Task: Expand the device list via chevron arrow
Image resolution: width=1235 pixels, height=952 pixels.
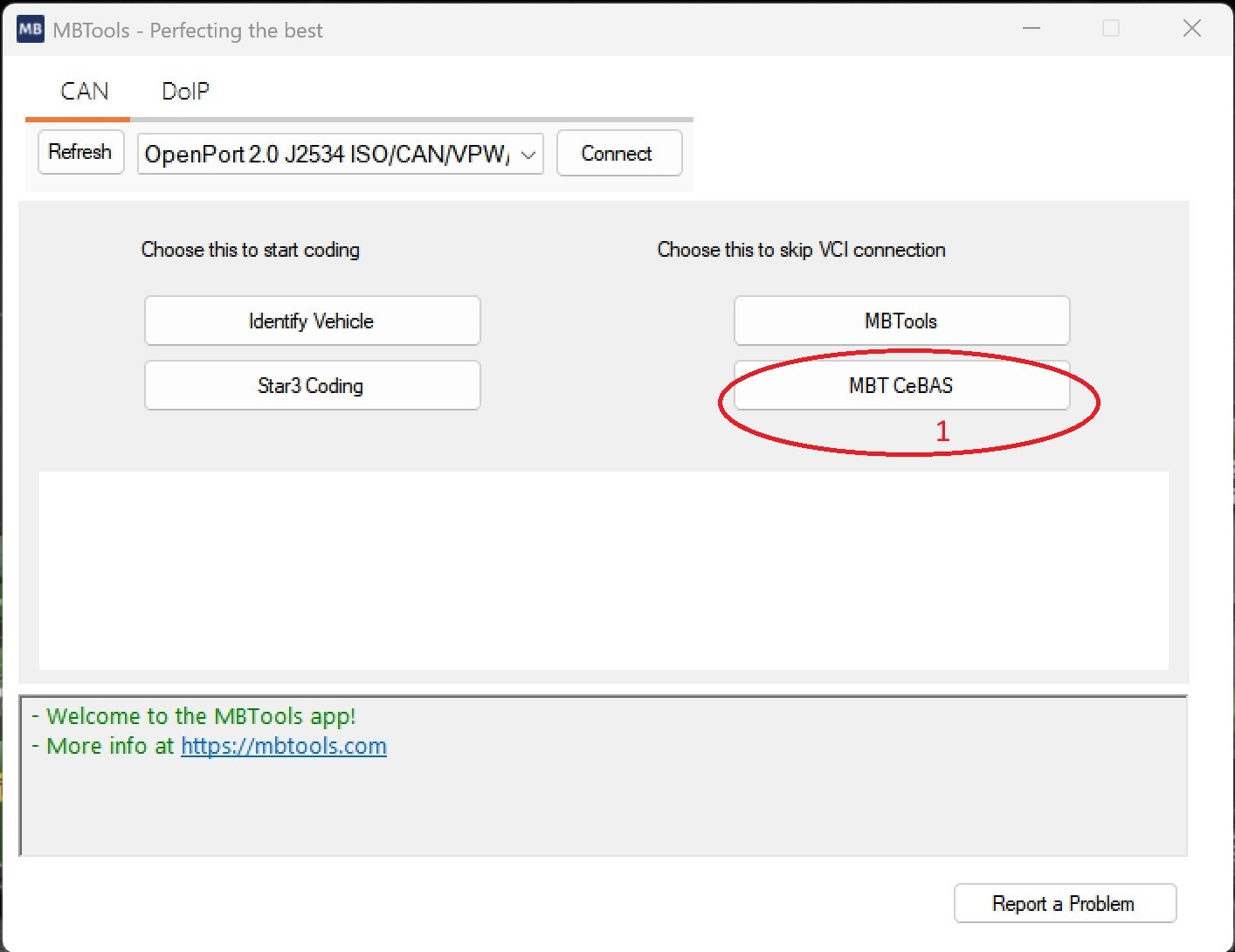Action: point(528,155)
